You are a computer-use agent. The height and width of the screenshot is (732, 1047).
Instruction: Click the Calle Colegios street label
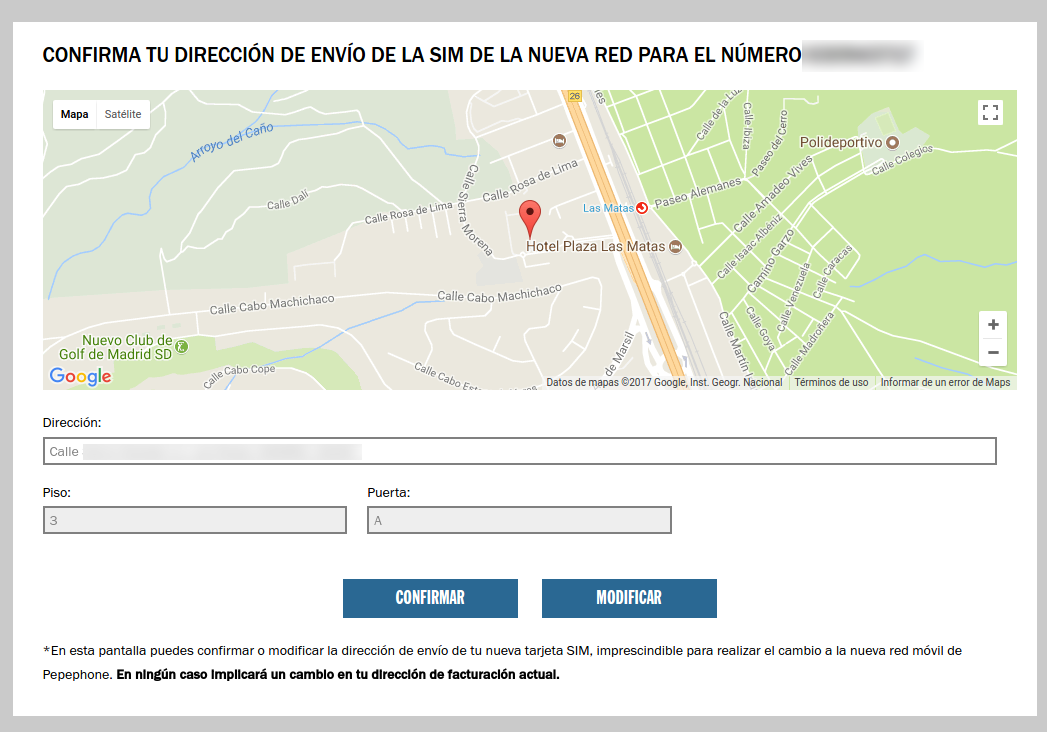[902, 160]
